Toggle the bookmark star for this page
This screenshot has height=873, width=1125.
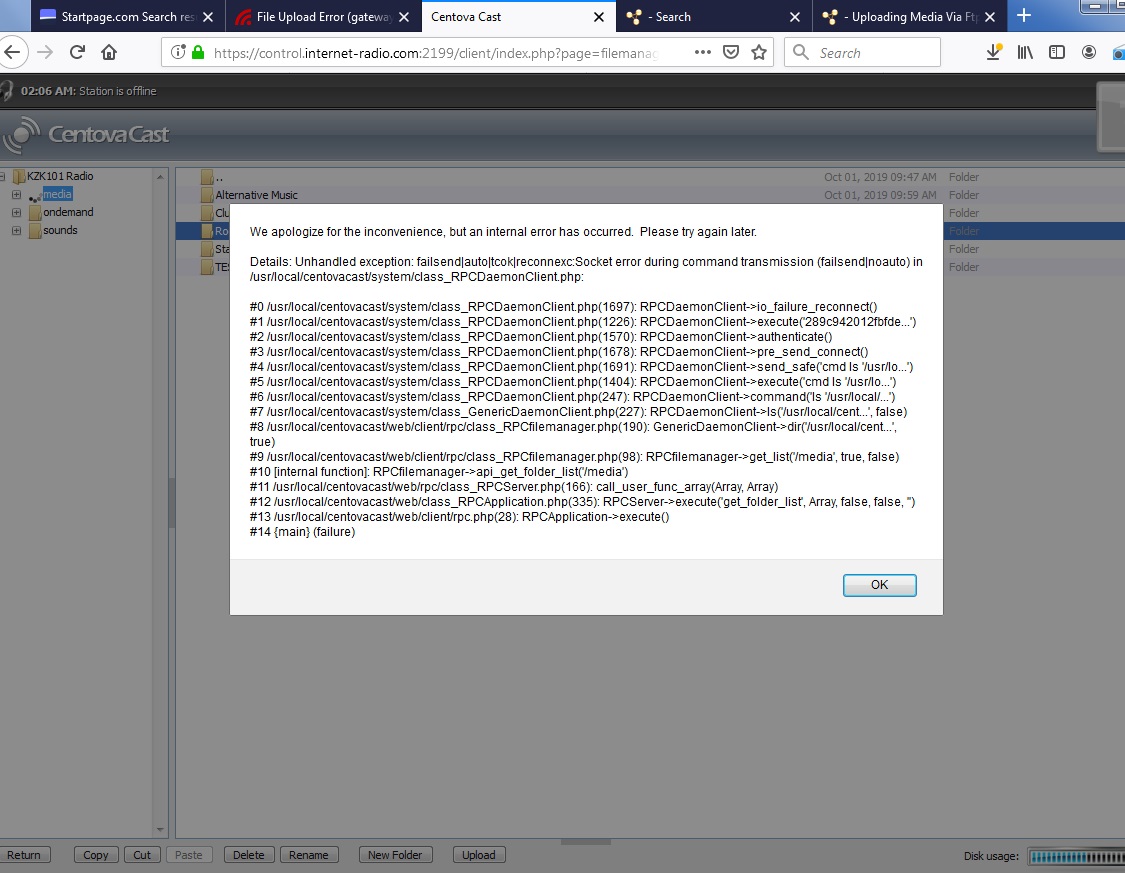[x=758, y=52]
